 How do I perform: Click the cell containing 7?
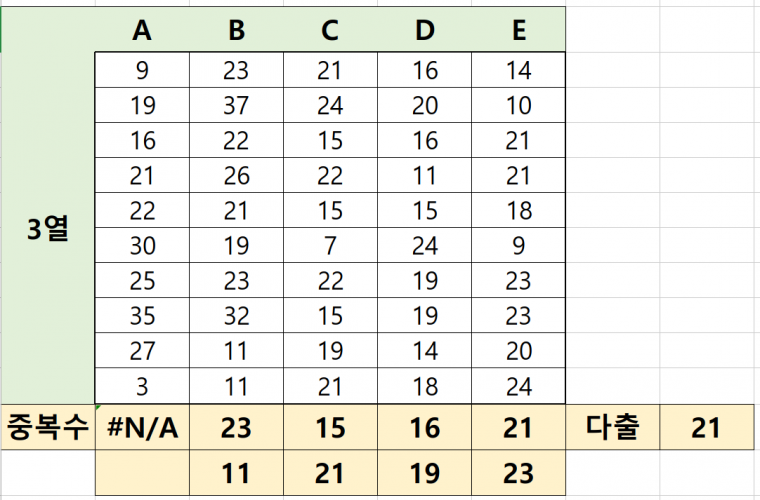coord(330,246)
